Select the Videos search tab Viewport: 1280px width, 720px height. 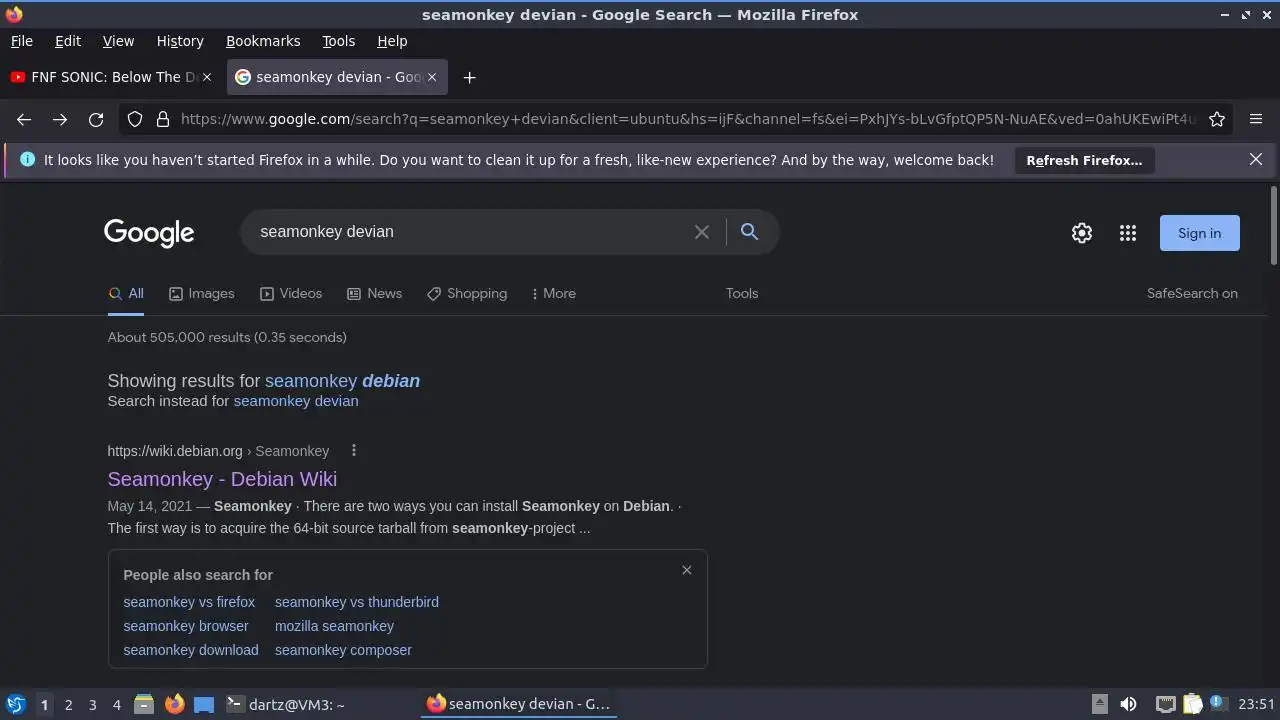[x=291, y=293]
